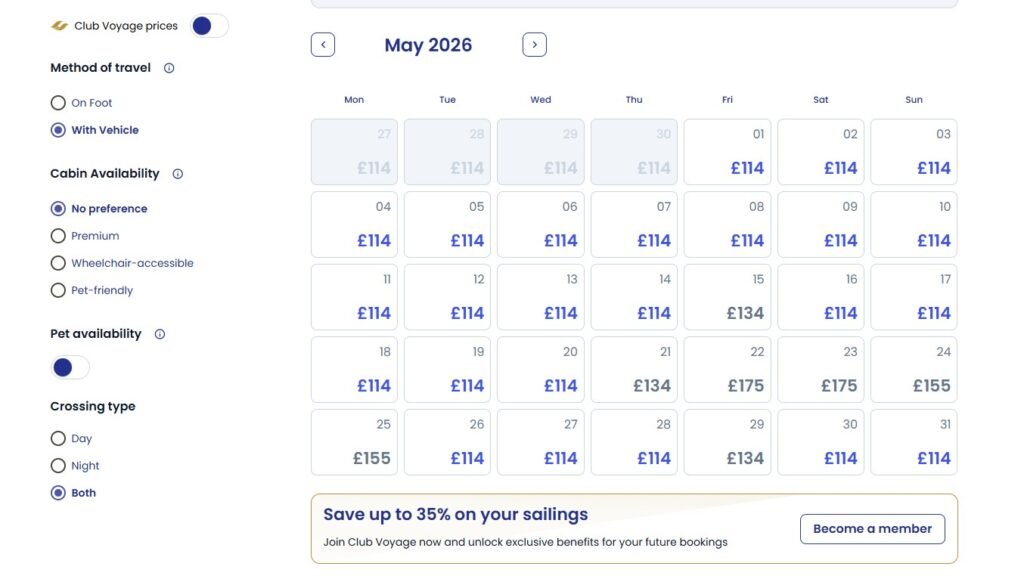
Task: Open the Cabin Availability info tooltip
Action: (x=177, y=173)
